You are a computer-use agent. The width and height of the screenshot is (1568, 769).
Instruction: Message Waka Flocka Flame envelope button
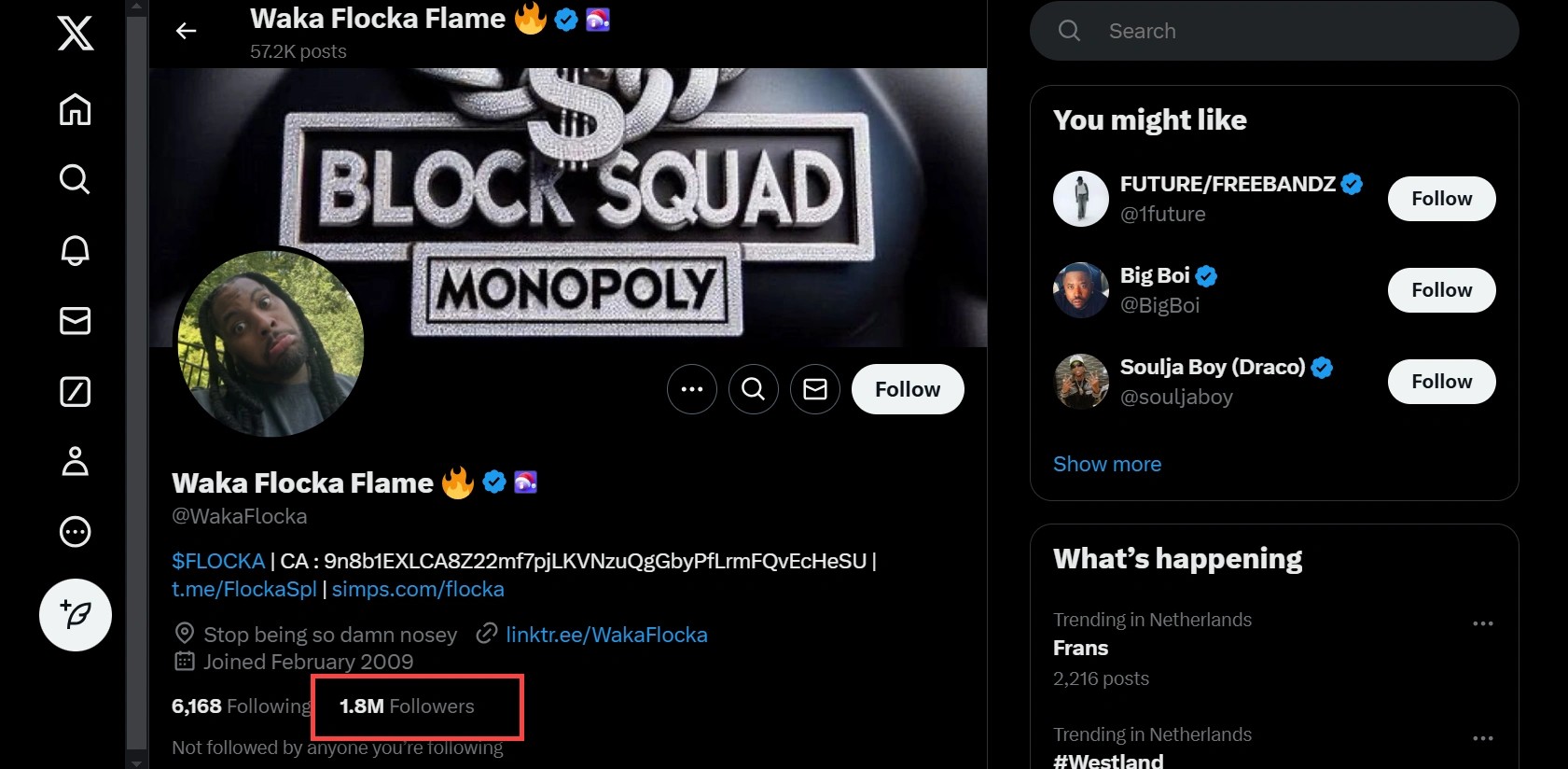coord(815,389)
